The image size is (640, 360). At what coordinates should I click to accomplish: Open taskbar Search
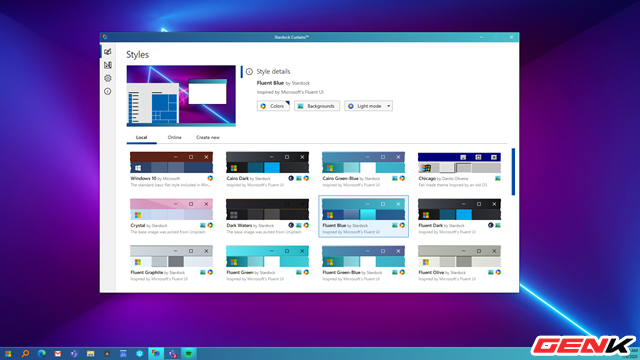click(25, 354)
